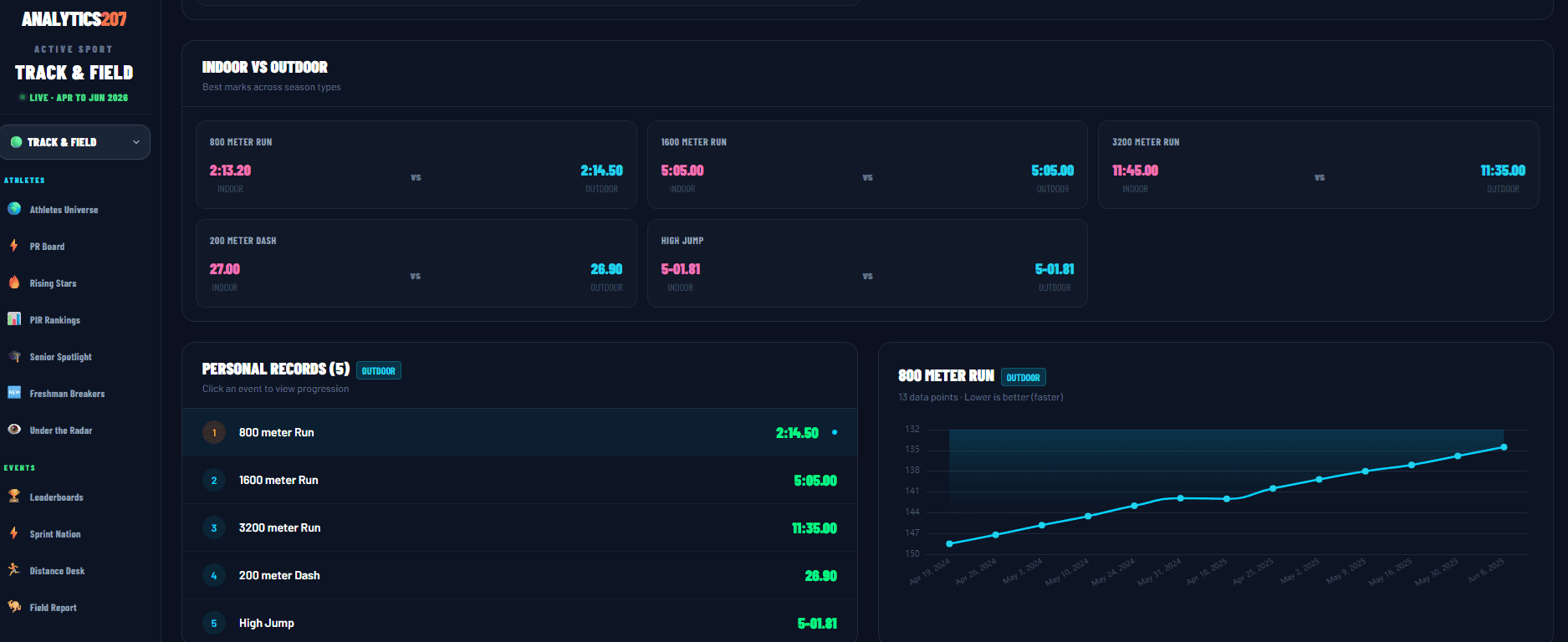
Task: Click the Senior Spotlight graduation cap icon
Action: pyautogui.click(x=14, y=356)
